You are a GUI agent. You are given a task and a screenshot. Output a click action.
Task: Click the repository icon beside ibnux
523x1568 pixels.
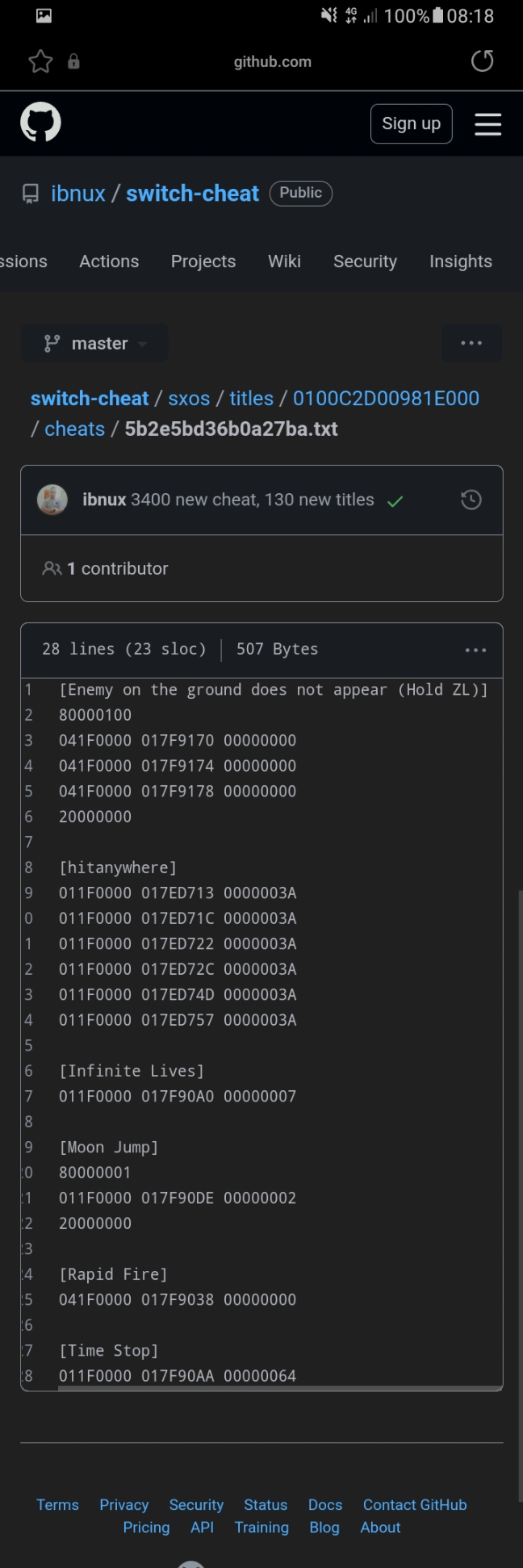(31, 194)
